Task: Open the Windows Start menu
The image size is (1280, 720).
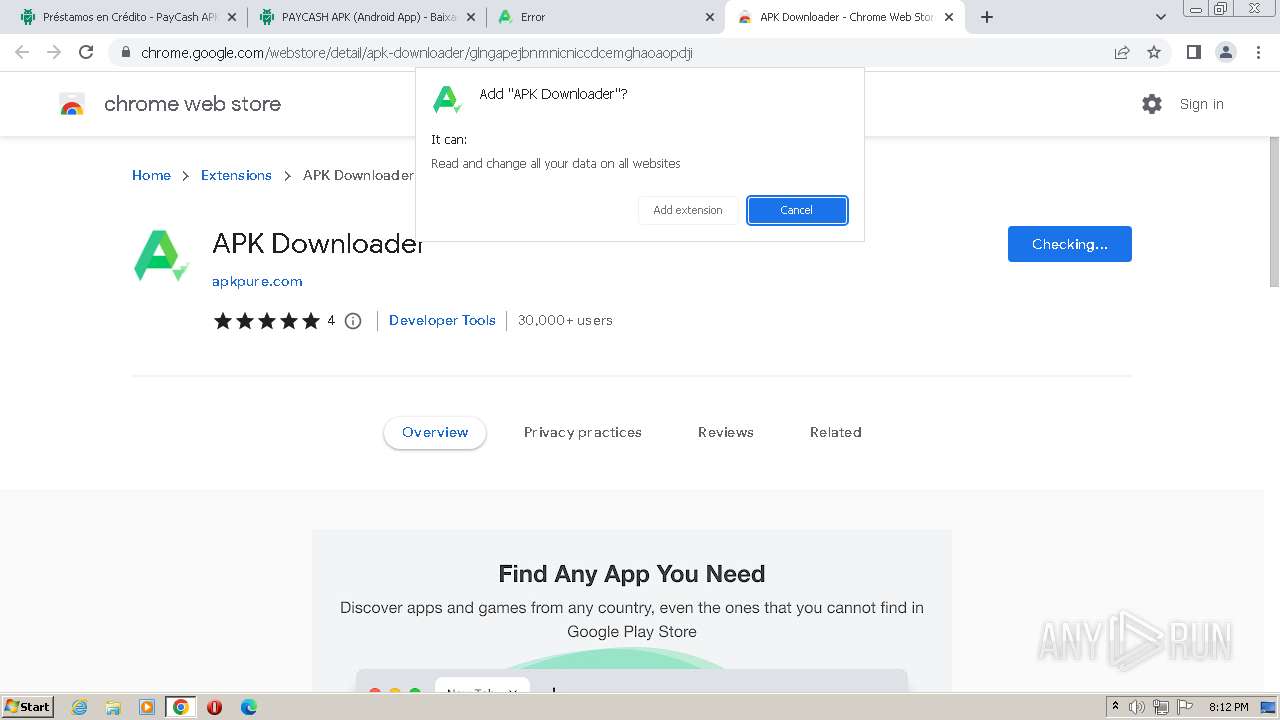Action: click(28, 706)
